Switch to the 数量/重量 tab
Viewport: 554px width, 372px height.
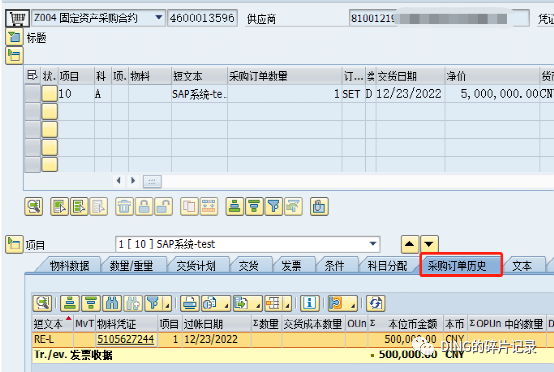(131, 266)
